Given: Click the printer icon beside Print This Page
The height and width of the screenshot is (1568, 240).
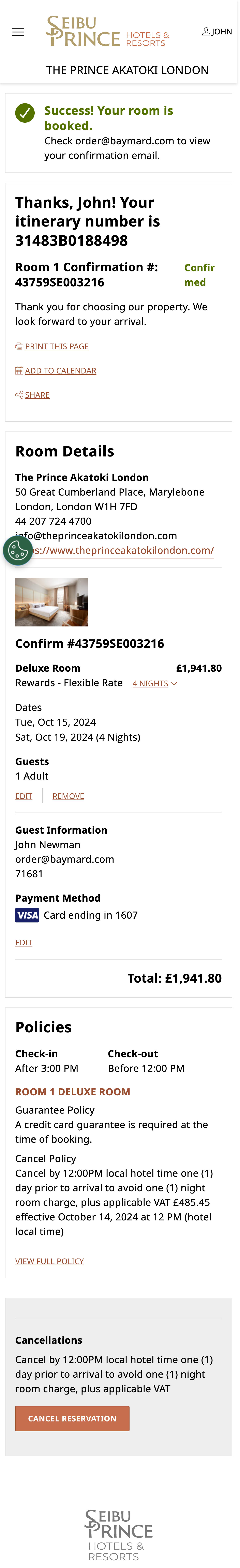Looking at the screenshot, I should coord(19,346).
